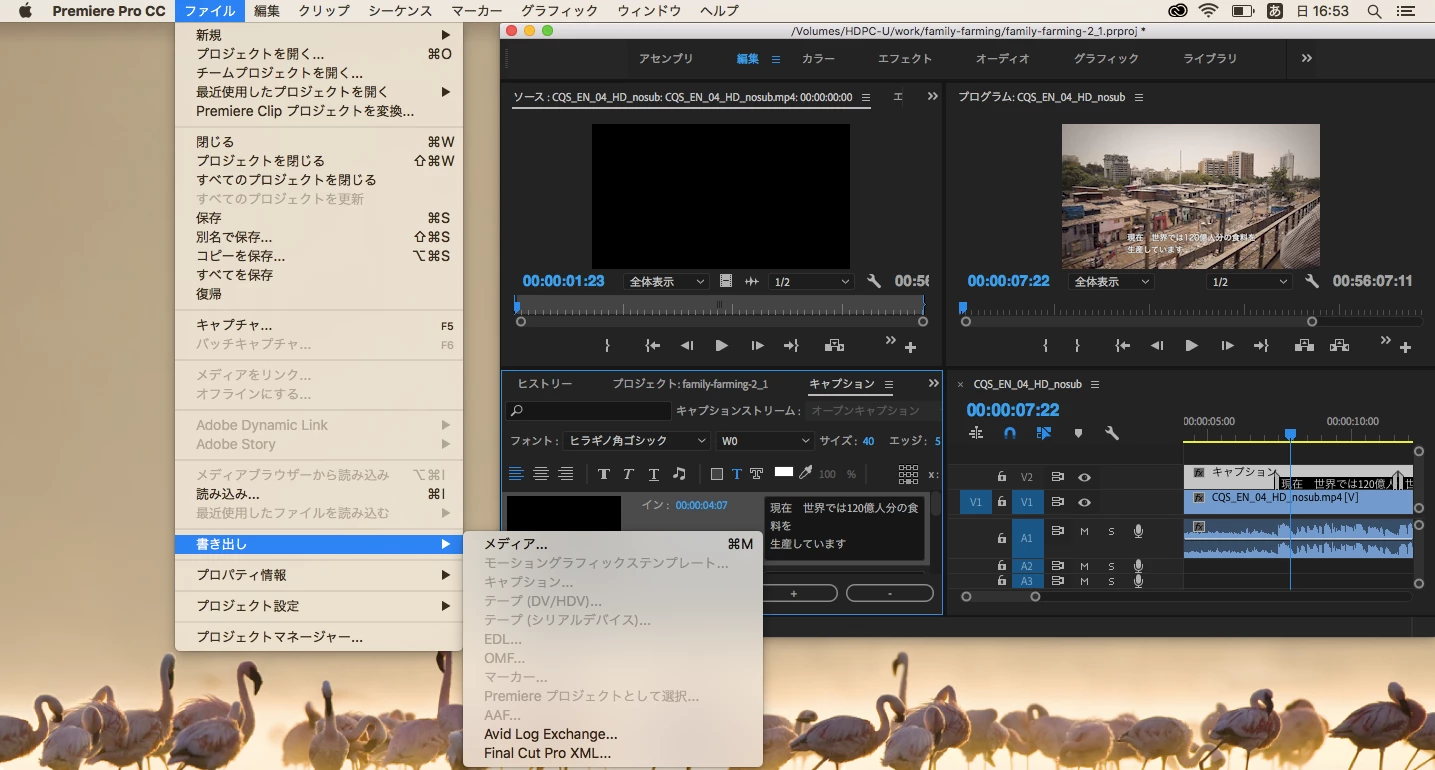1435x770 pixels.
Task: Center-align caption text
Action: pyautogui.click(x=541, y=473)
